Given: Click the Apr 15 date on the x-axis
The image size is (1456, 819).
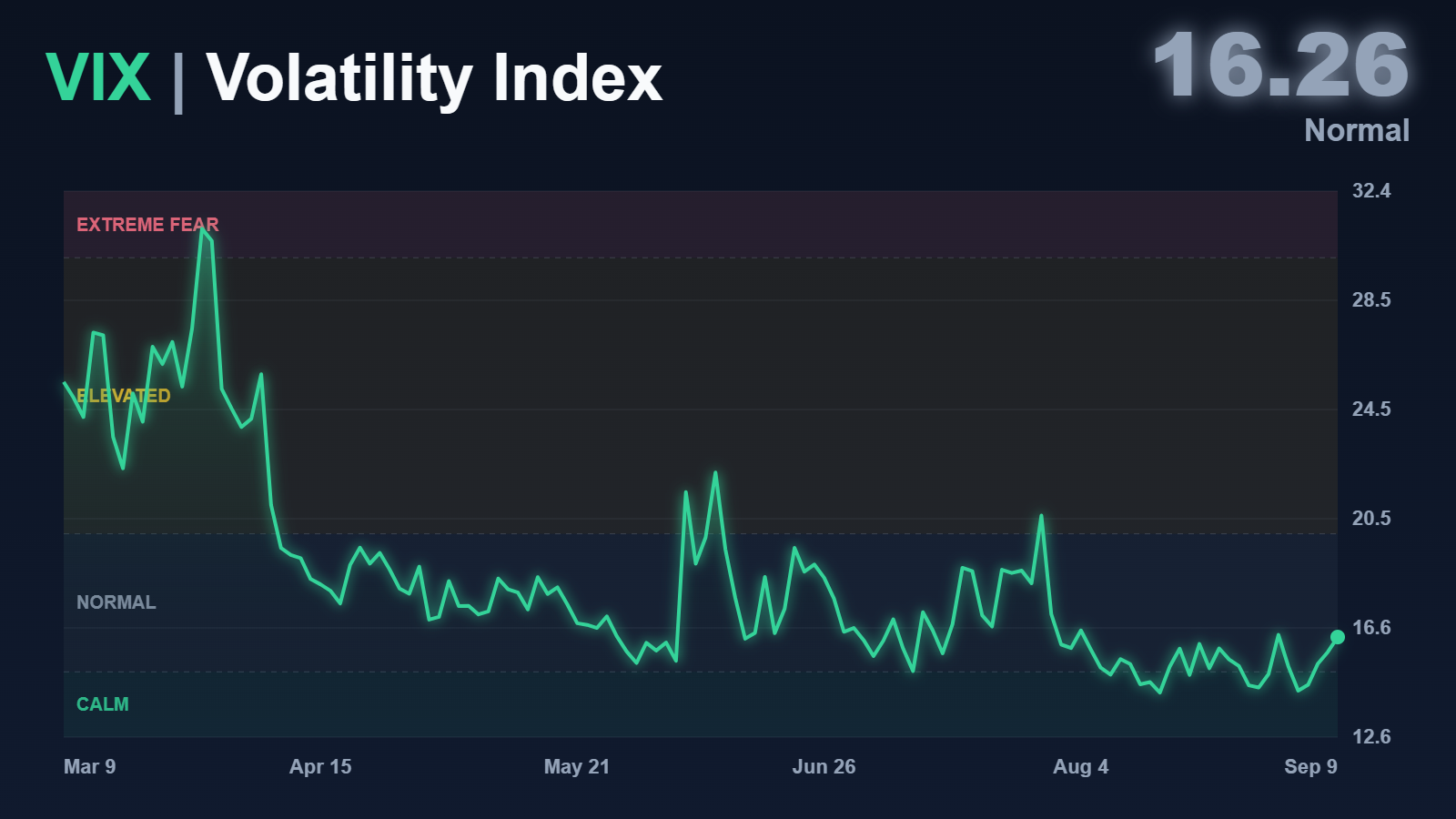Looking at the screenshot, I should point(320,767).
